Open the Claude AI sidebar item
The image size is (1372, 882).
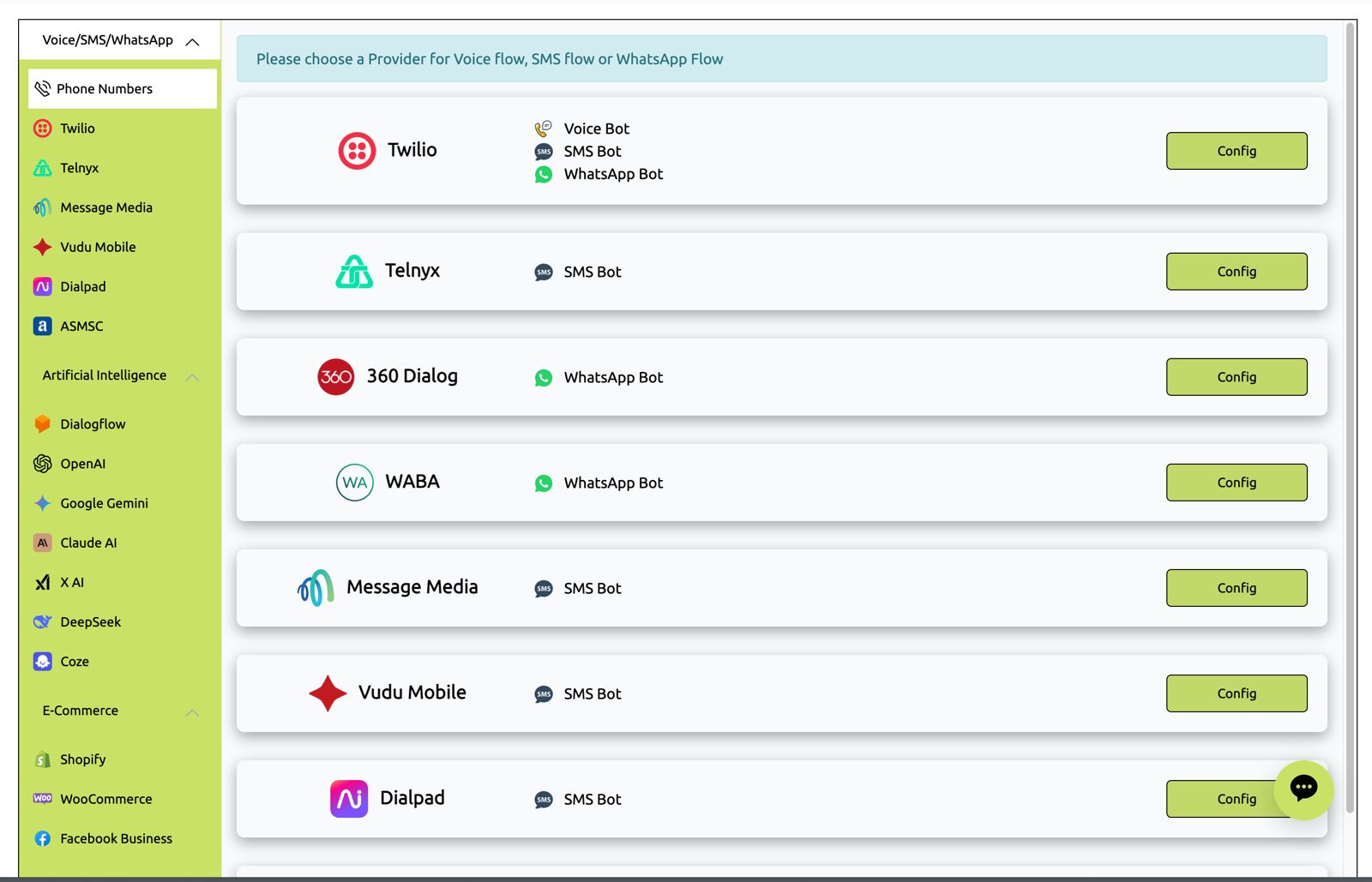pos(88,543)
